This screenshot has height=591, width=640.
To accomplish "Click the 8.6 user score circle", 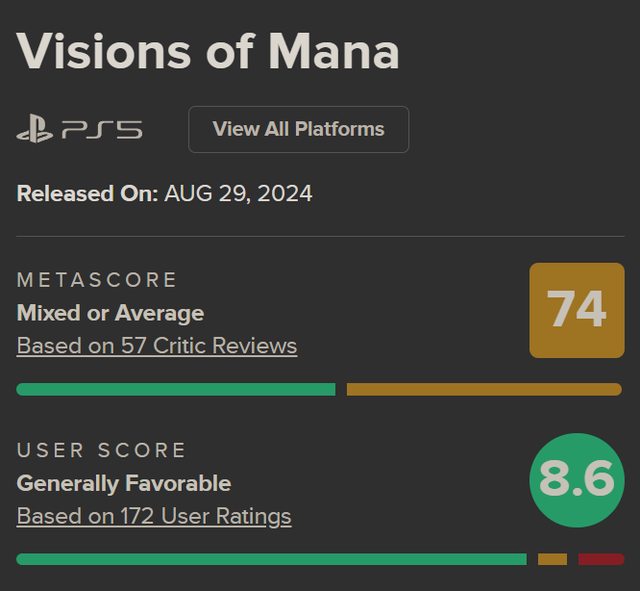I will (x=576, y=480).
